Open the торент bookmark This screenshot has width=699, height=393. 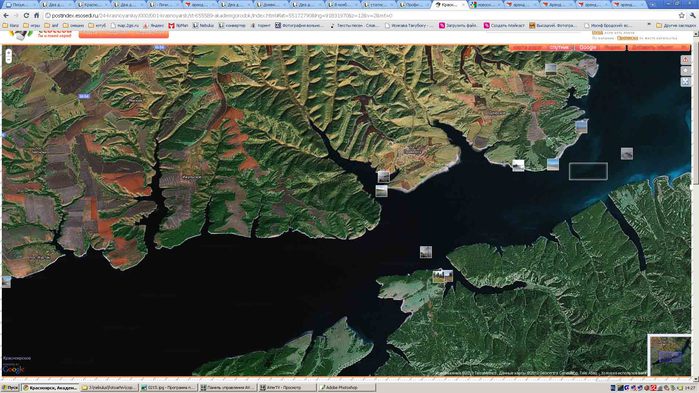point(260,26)
